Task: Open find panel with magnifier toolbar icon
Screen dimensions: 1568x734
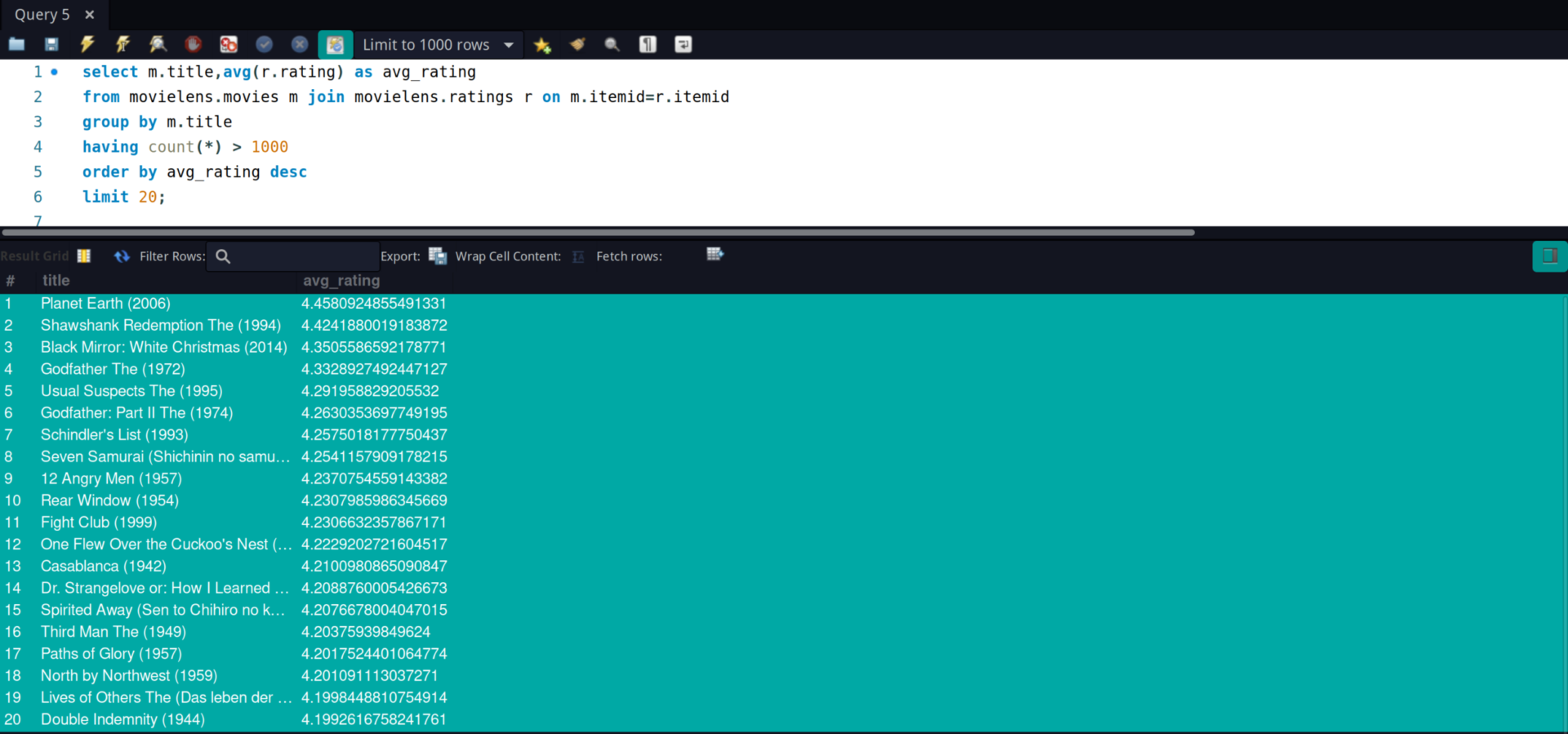Action: [612, 45]
